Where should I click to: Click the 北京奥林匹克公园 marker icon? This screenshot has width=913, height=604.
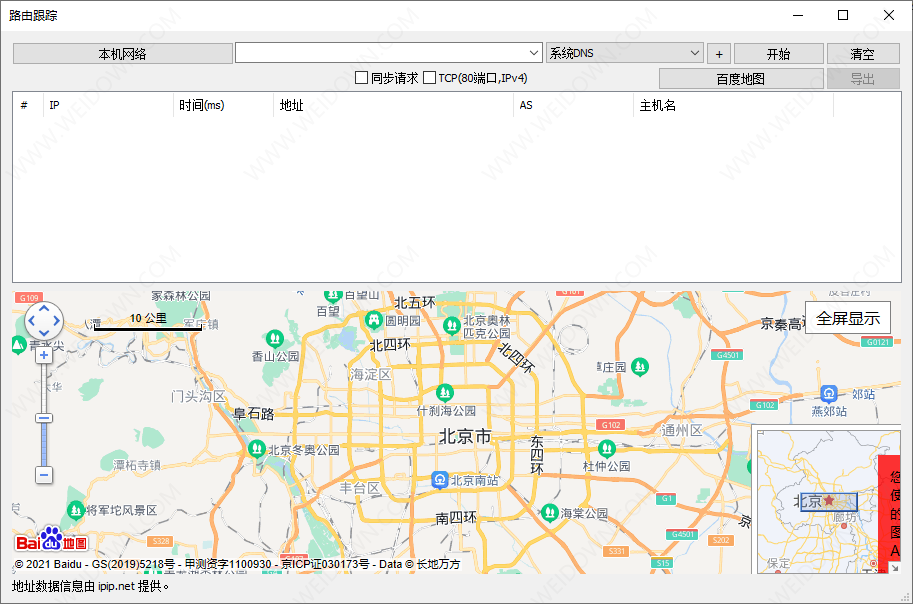[x=451, y=326]
